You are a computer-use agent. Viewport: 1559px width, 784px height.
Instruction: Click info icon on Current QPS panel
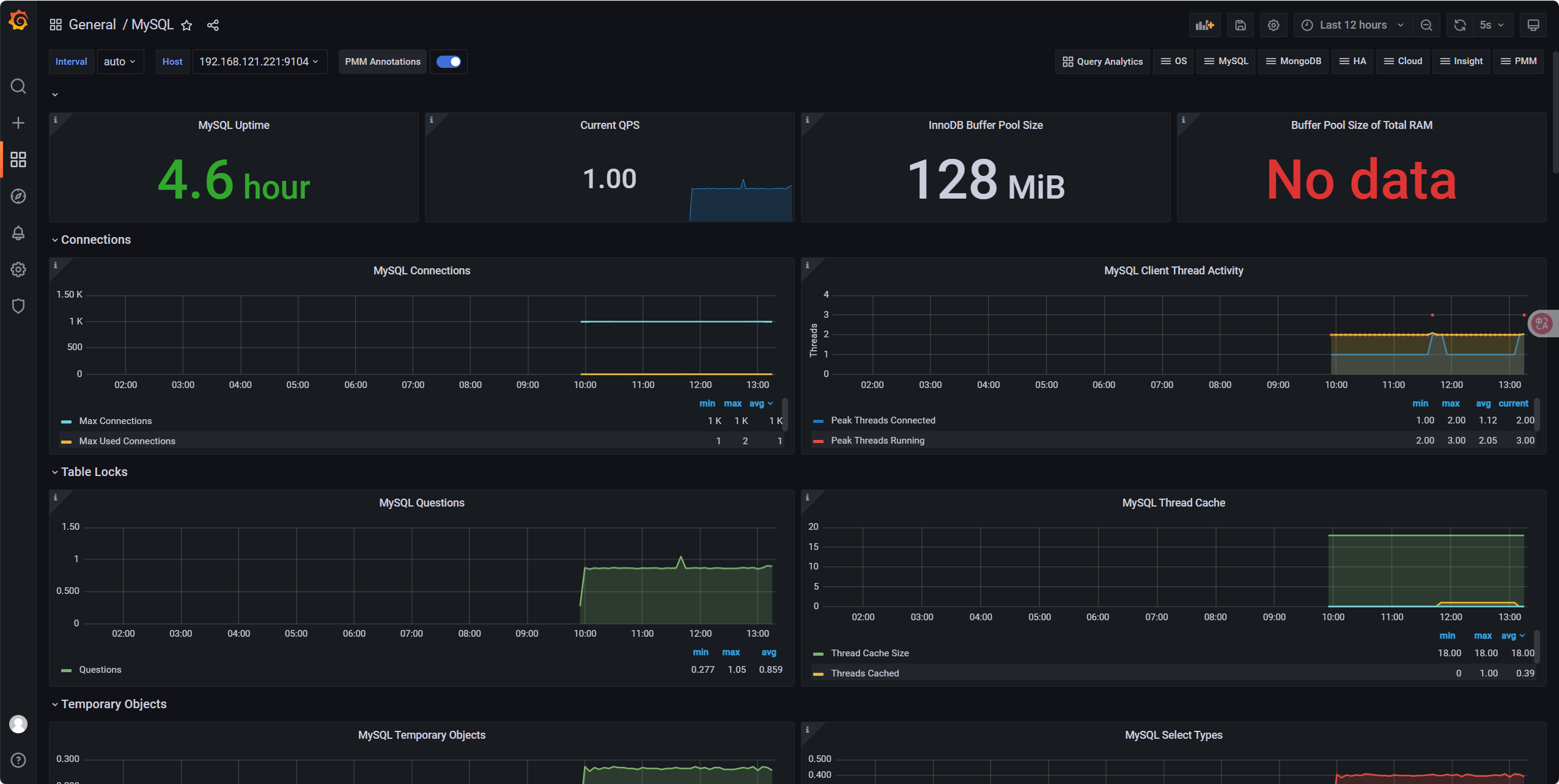432,120
